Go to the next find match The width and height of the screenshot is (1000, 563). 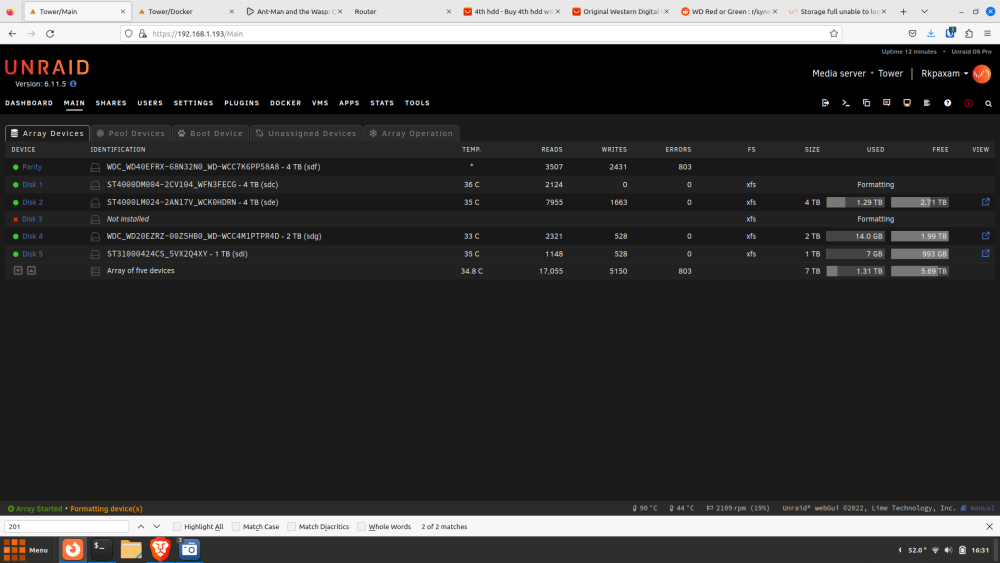(x=157, y=527)
